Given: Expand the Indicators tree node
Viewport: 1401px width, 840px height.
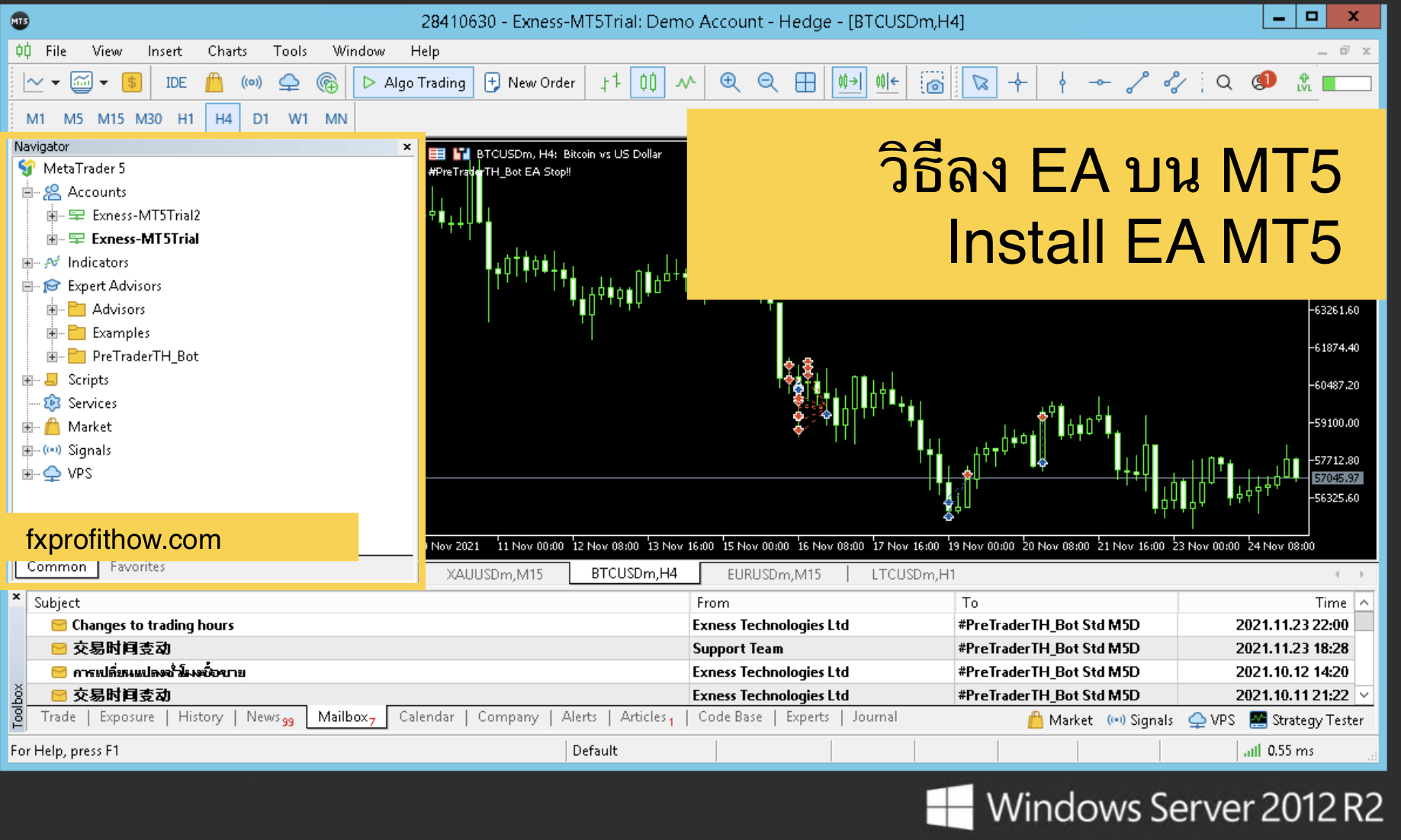Looking at the screenshot, I should (x=27, y=262).
